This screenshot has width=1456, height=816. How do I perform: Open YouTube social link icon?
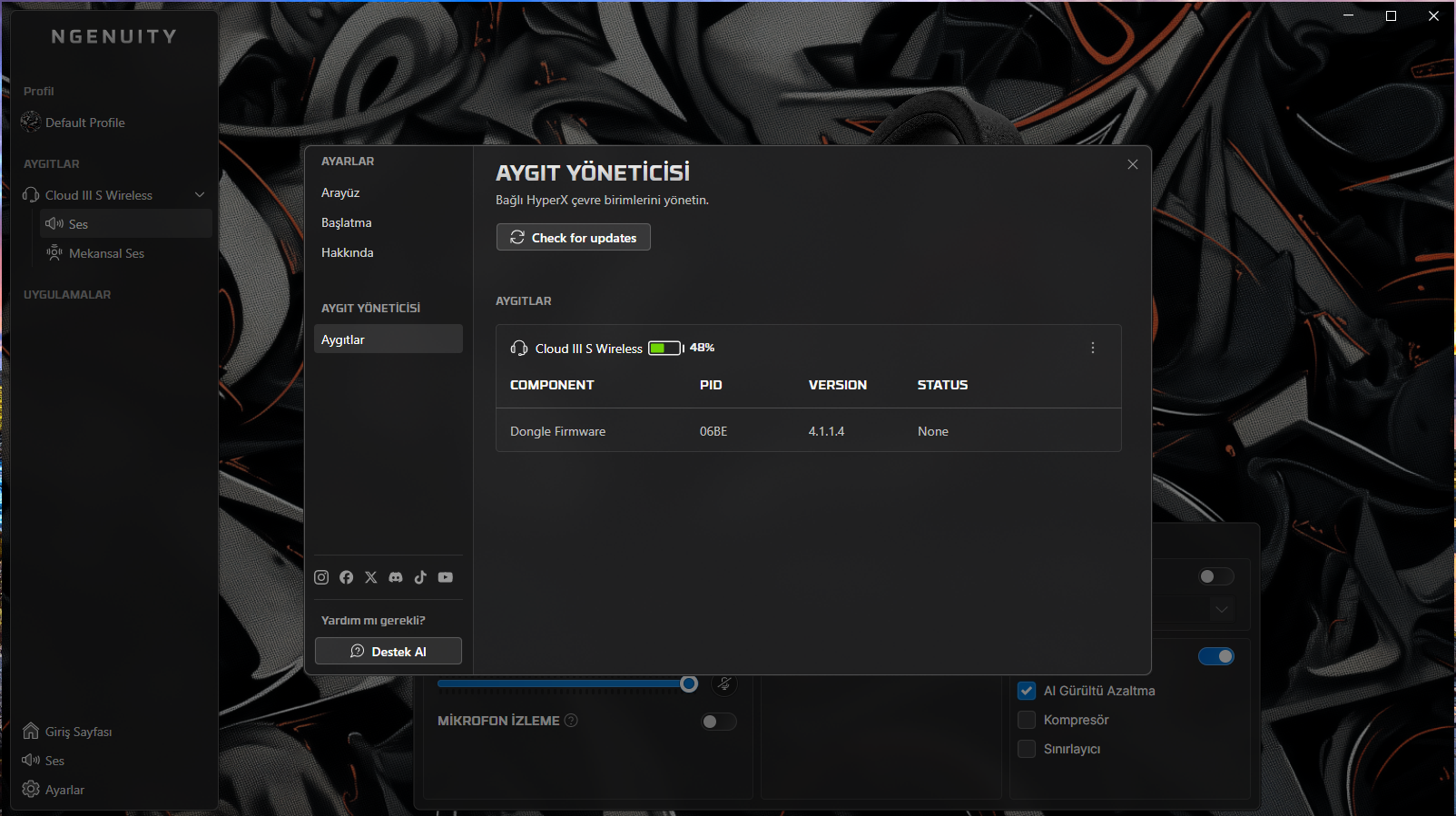[x=445, y=577]
